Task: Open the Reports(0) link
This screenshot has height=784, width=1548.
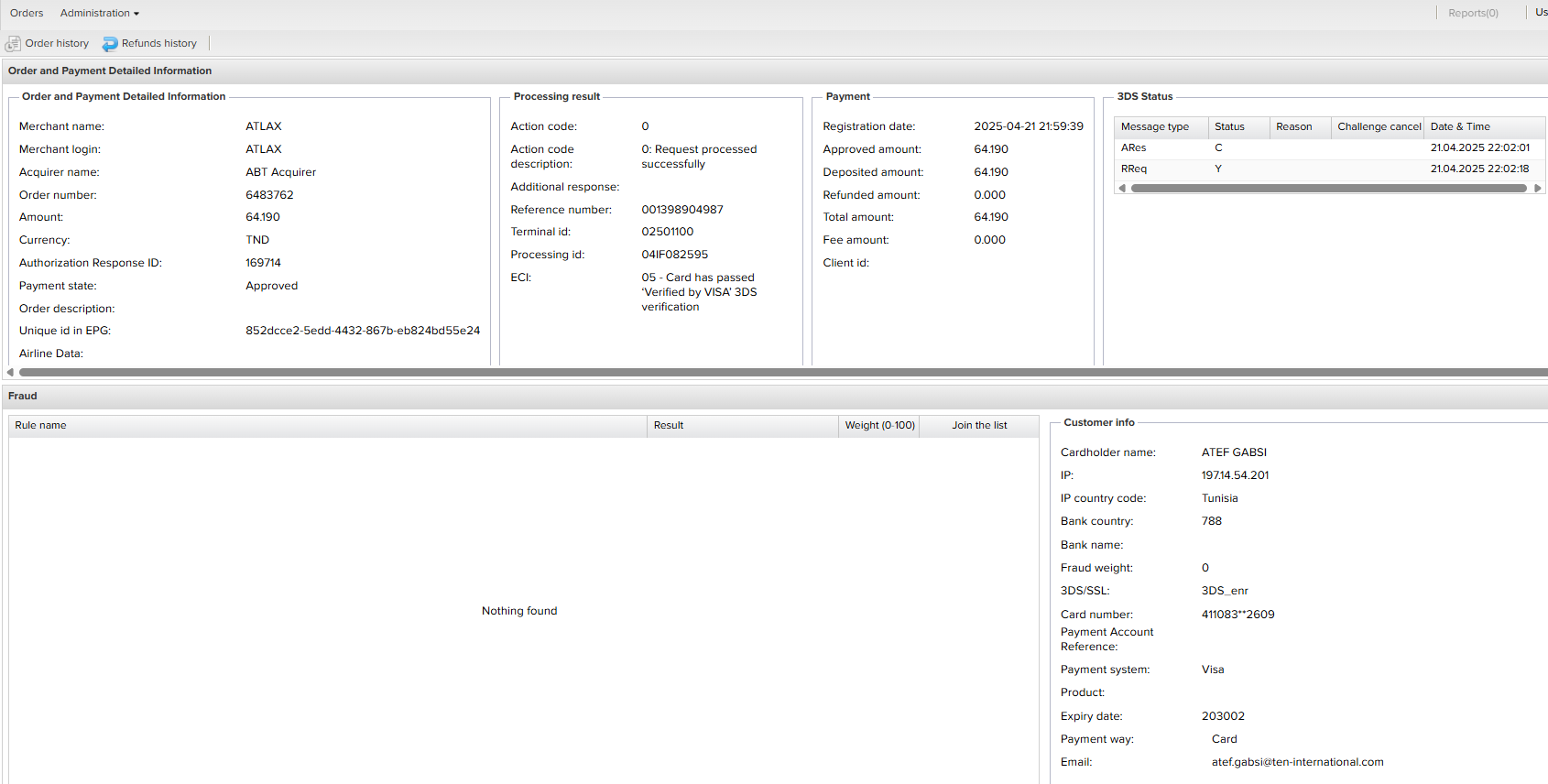Action: coord(1473,13)
